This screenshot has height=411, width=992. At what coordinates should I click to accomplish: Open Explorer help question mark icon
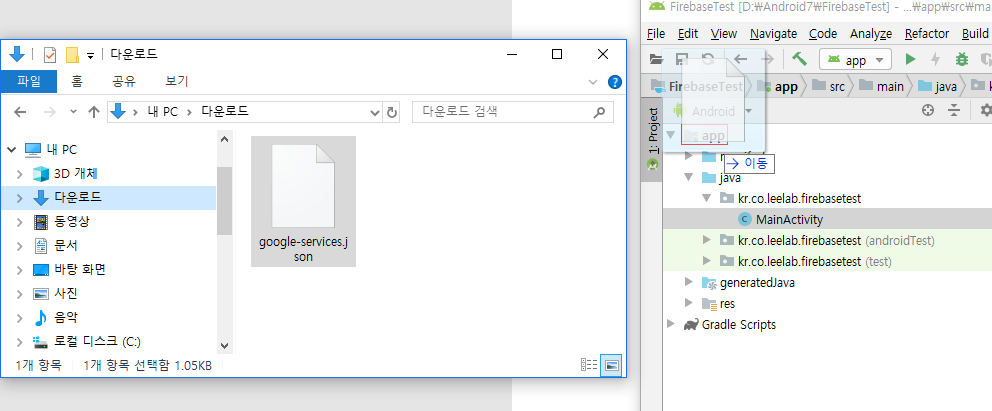tap(610, 81)
